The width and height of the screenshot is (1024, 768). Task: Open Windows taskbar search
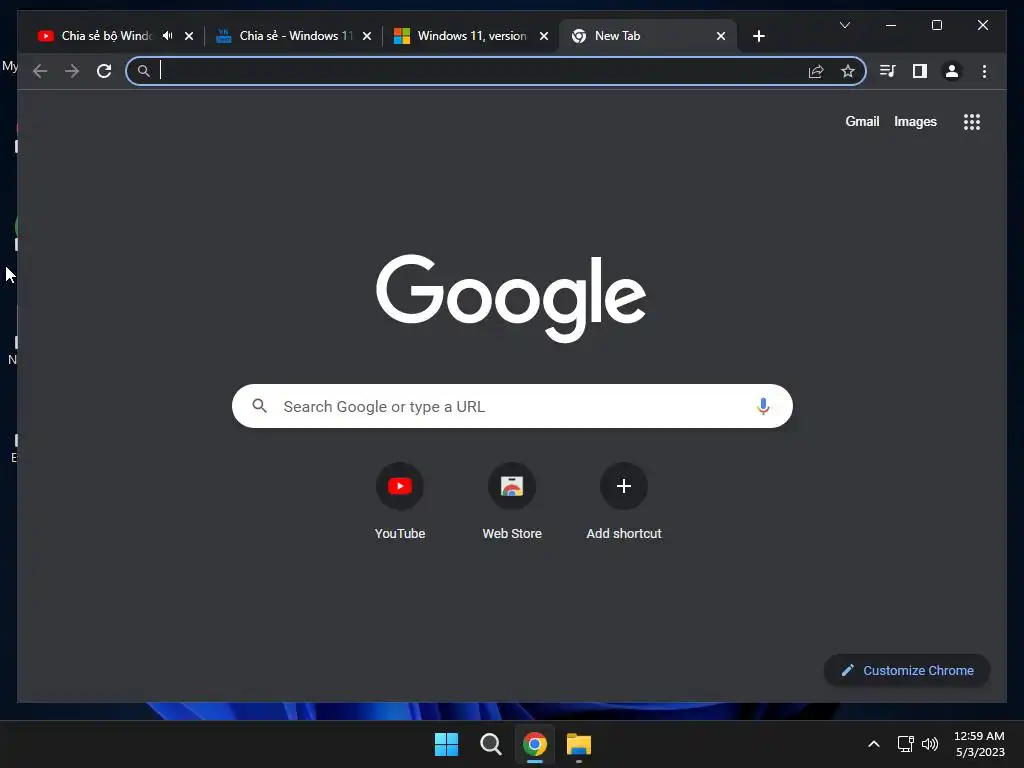point(490,744)
